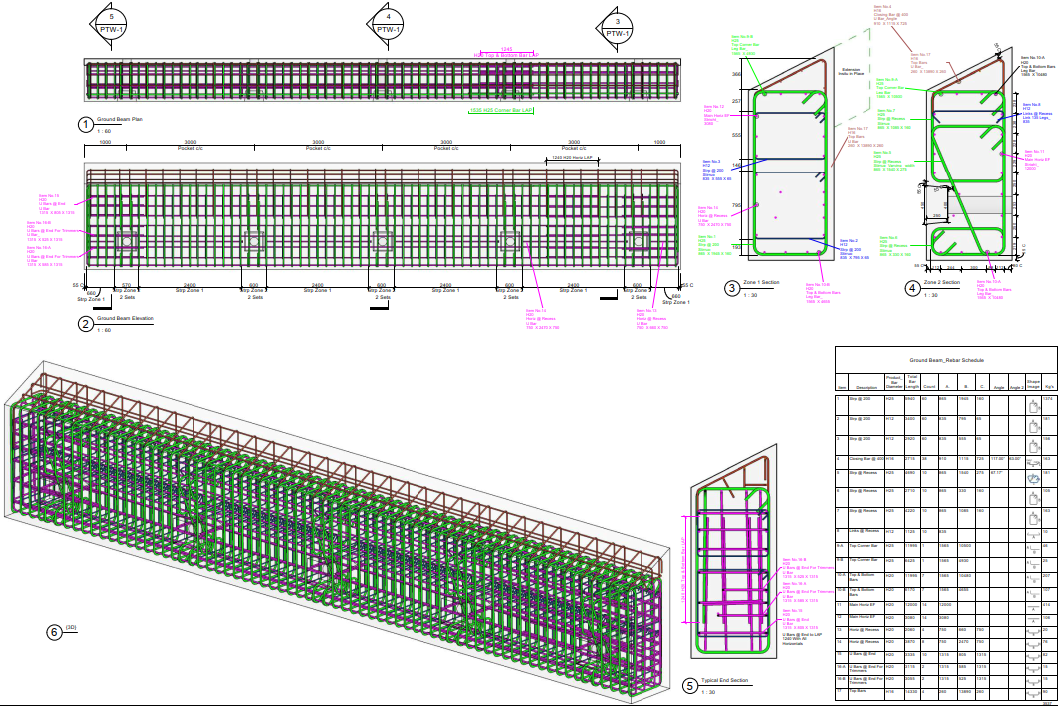Click the 'Item No.14' annotation below the elevation
The image size is (1058, 706).
pyautogui.click(x=542, y=319)
